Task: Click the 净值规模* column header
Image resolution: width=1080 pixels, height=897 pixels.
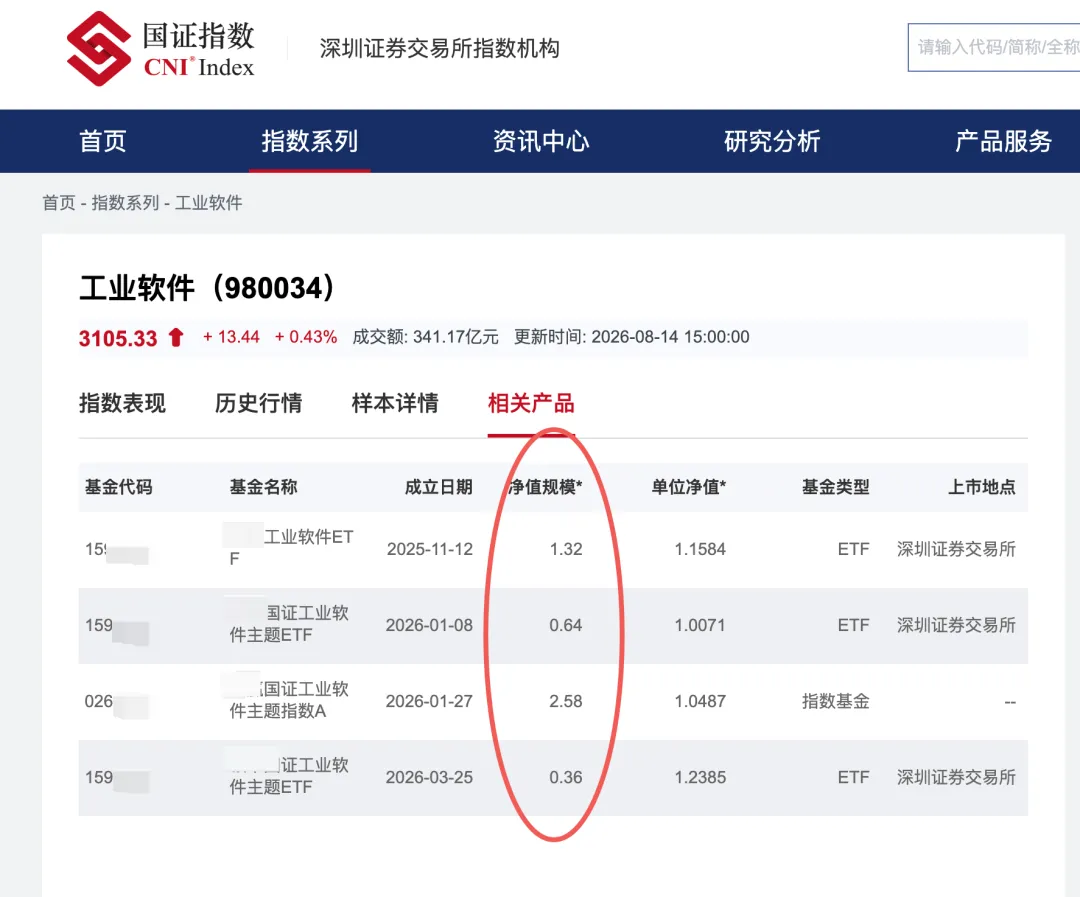Action: click(x=545, y=487)
